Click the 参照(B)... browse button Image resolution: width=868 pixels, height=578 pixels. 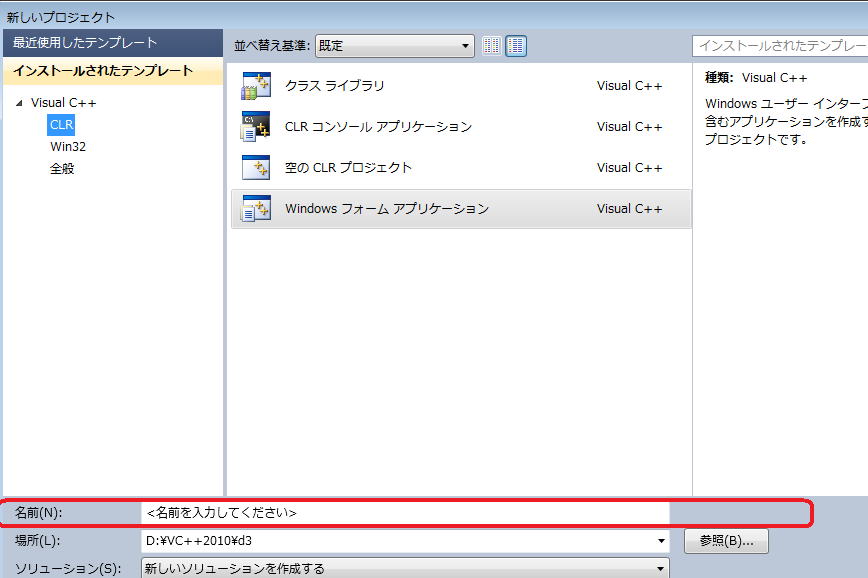coord(726,541)
